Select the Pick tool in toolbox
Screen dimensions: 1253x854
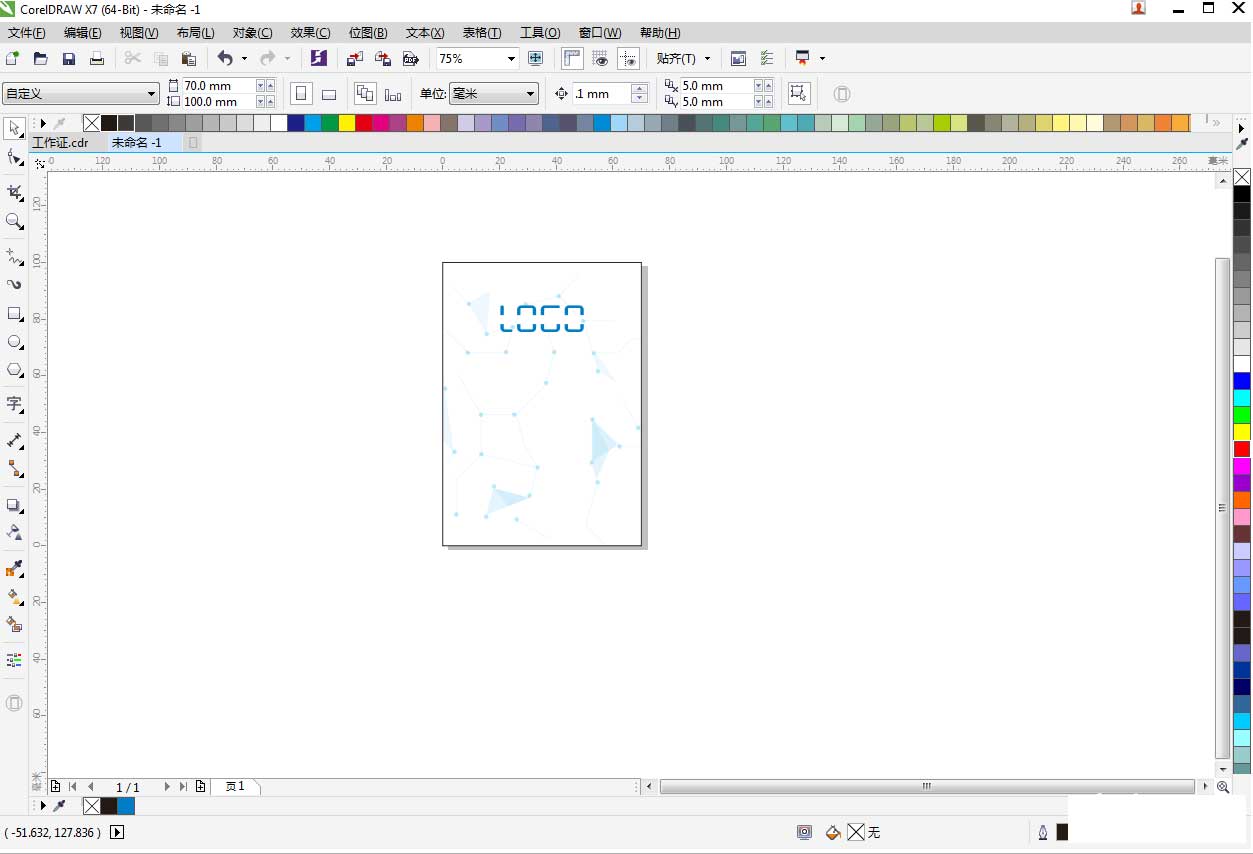[14, 128]
